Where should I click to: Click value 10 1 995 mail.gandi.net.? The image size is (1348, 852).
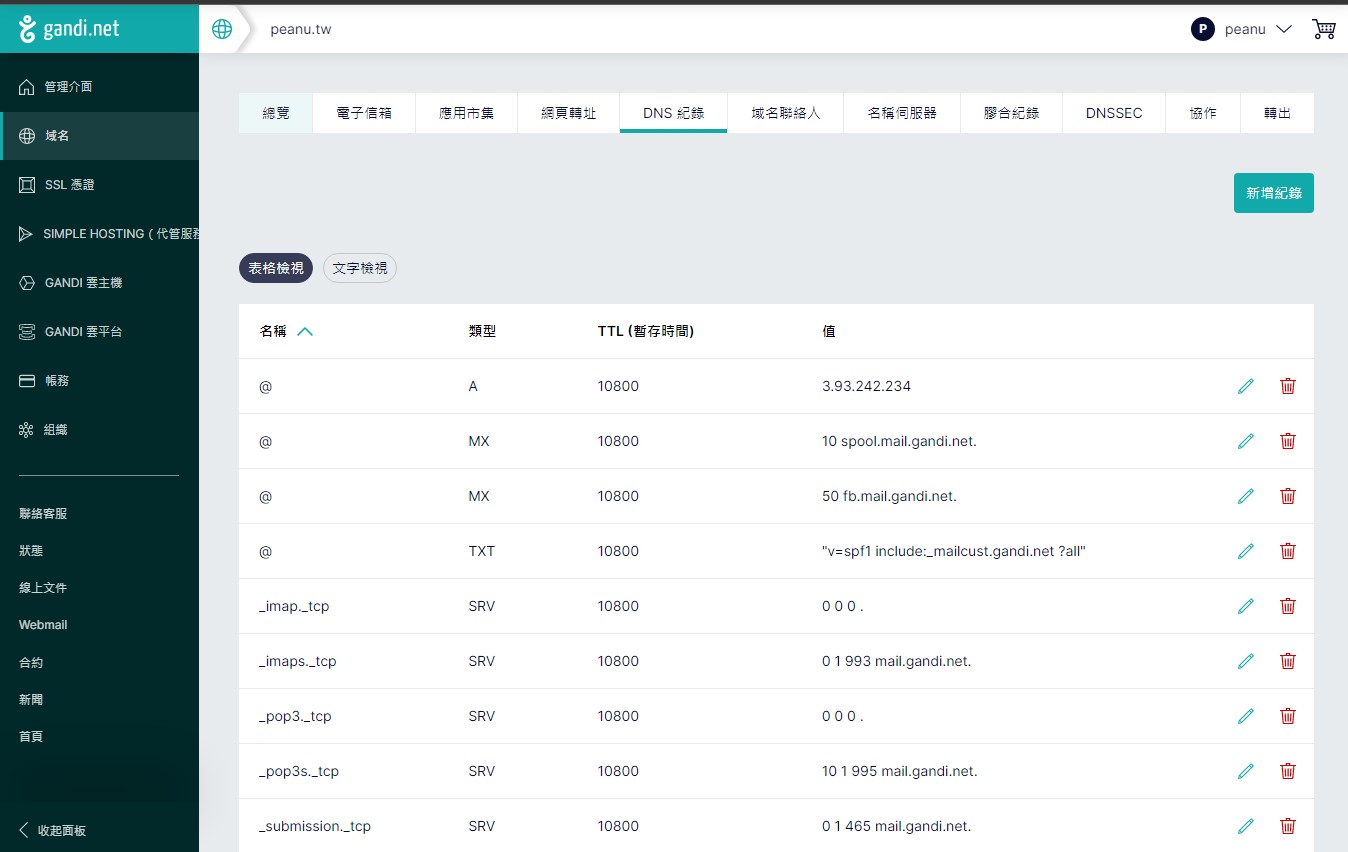pos(899,771)
